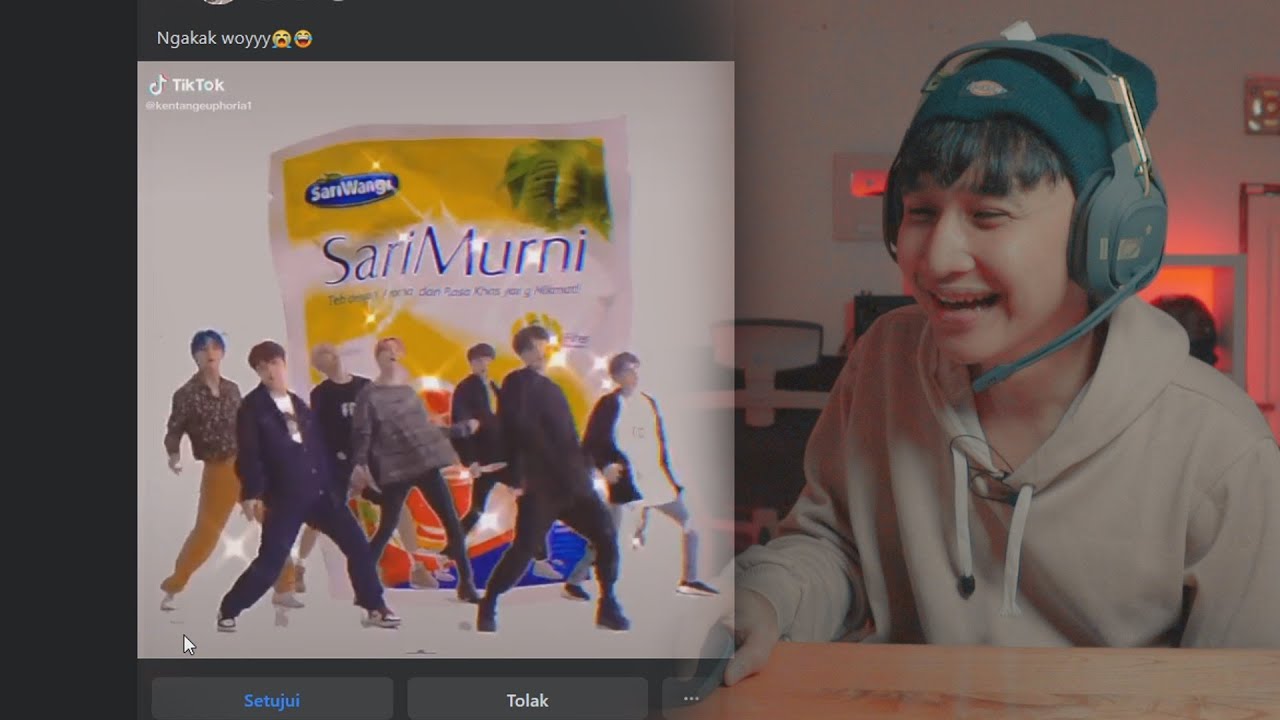Approve the post with the Setujui button
The image size is (1280, 720).
point(272,699)
